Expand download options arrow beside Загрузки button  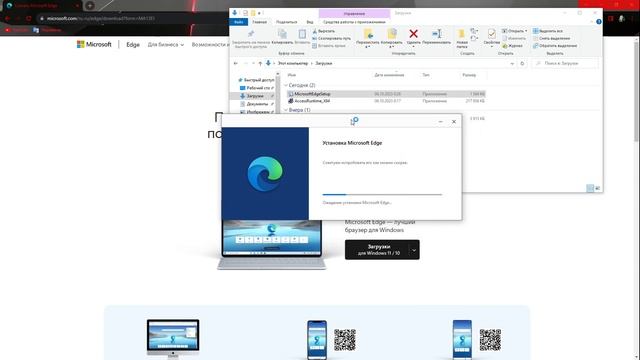pos(414,250)
